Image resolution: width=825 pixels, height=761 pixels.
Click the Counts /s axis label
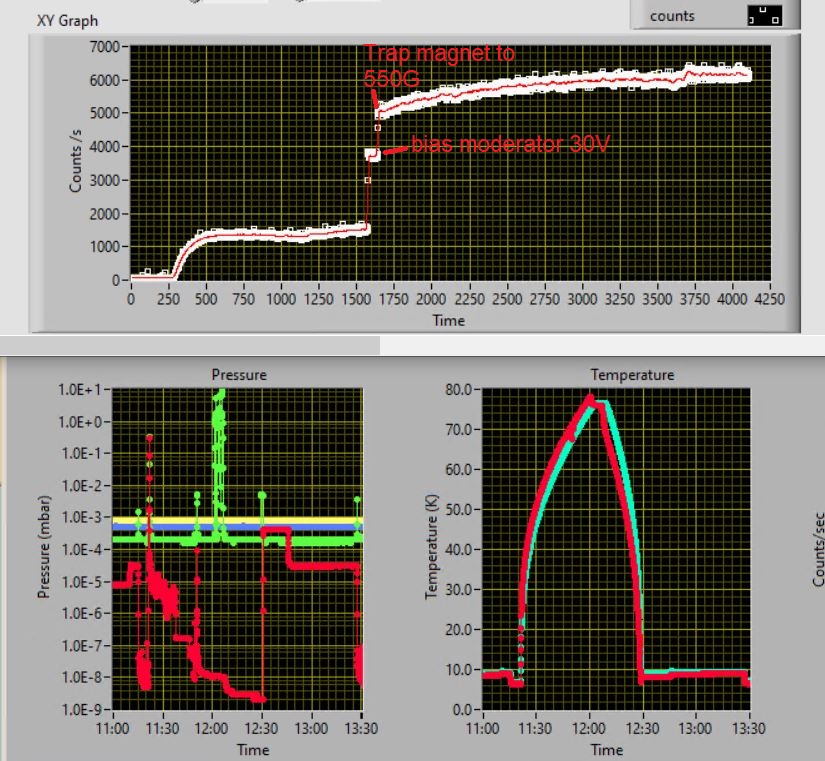(x=75, y=161)
